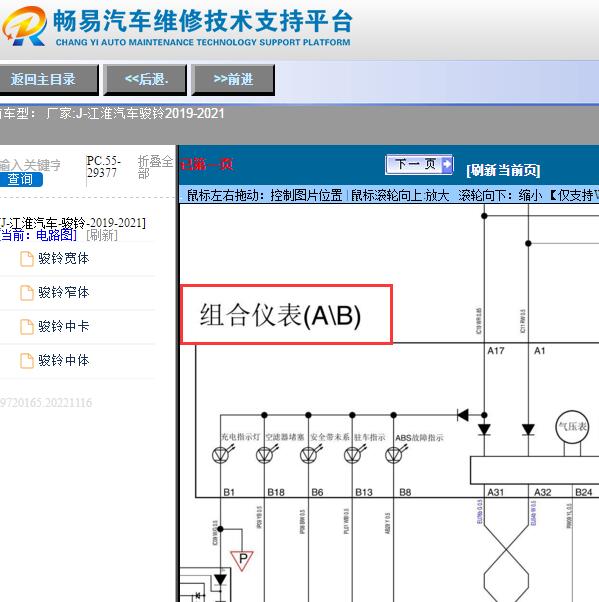Click the 驻车指示 lamp symbol
Viewport: 599px width, 602px height.
tap(354, 455)
